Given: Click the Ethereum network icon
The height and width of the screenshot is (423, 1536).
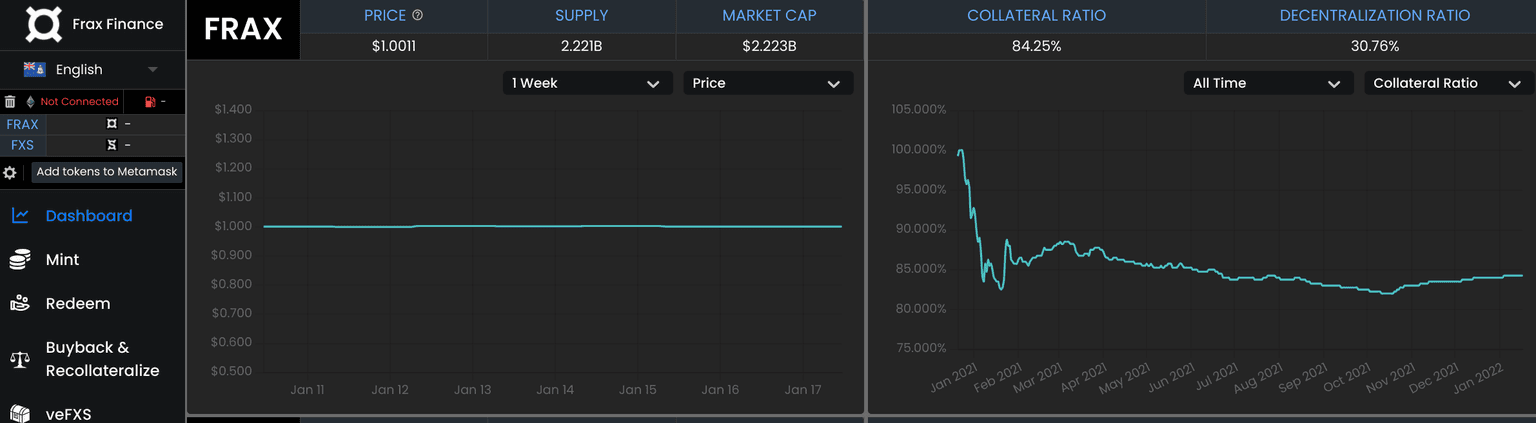Looking at the screenshot, I should tap(29, 102).
